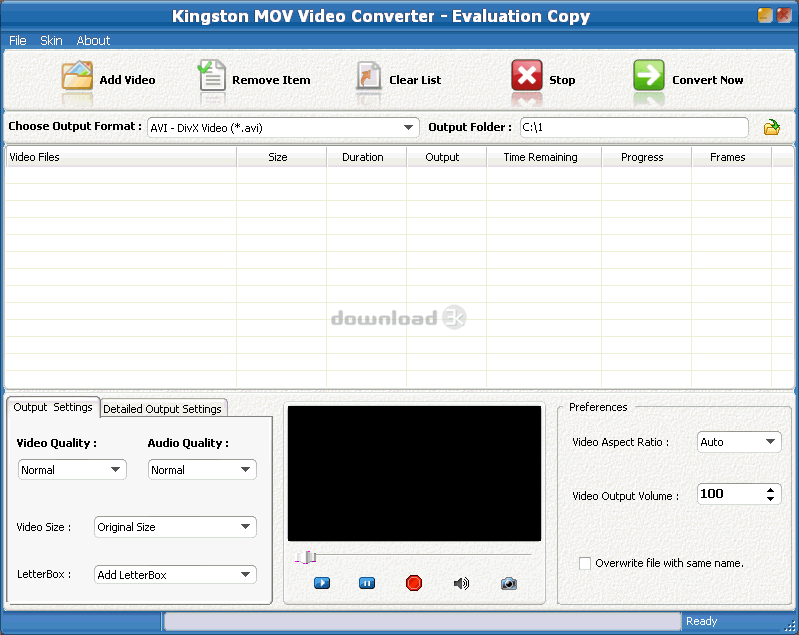Decrease Video Output Volume with down arrow
Viewport: 799px width, 635px height.
770,498
